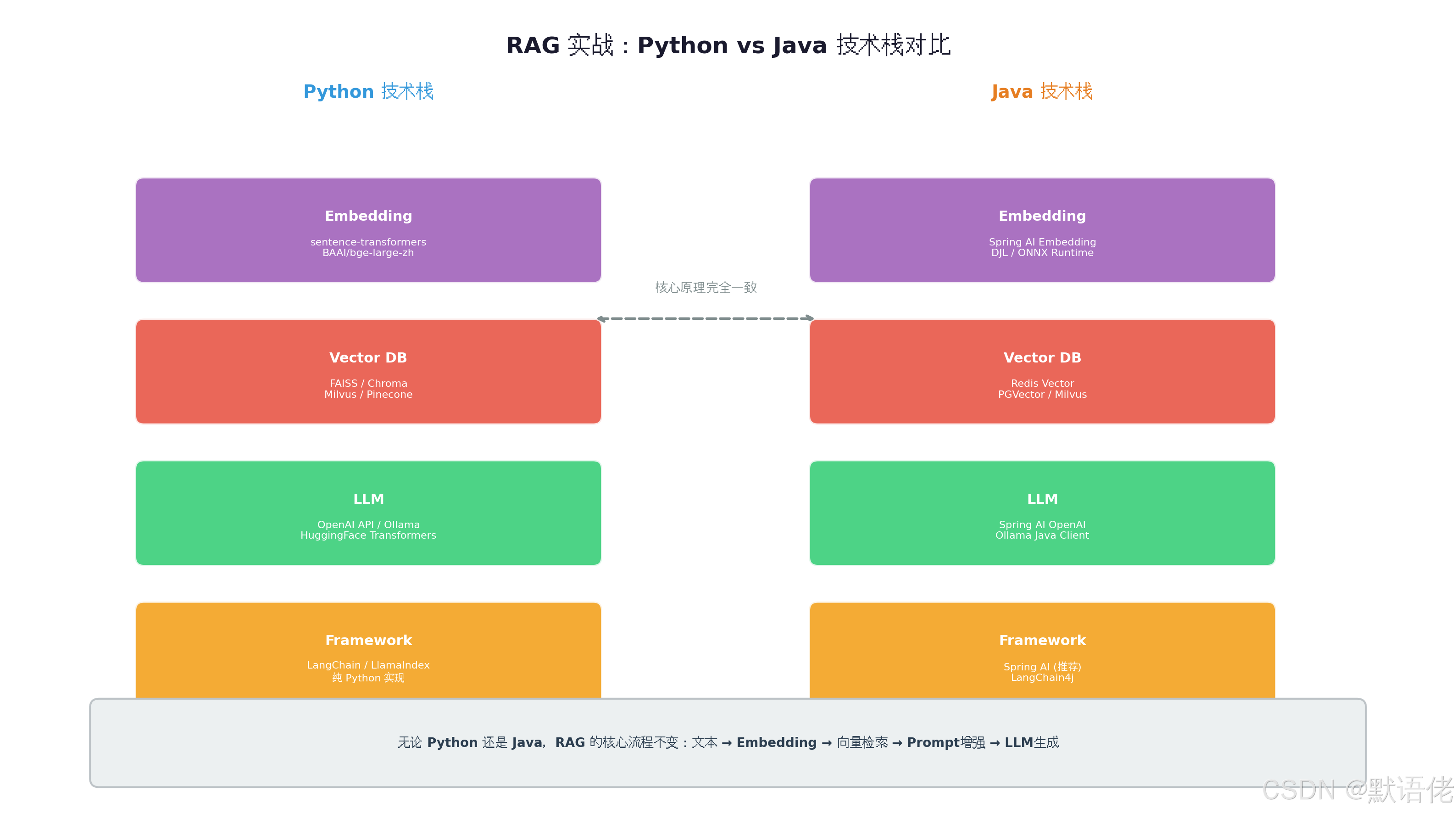Click the Spring AI OpenAI text
1456x814 pixels.
pyautogui.click(x=1042, y=524)
